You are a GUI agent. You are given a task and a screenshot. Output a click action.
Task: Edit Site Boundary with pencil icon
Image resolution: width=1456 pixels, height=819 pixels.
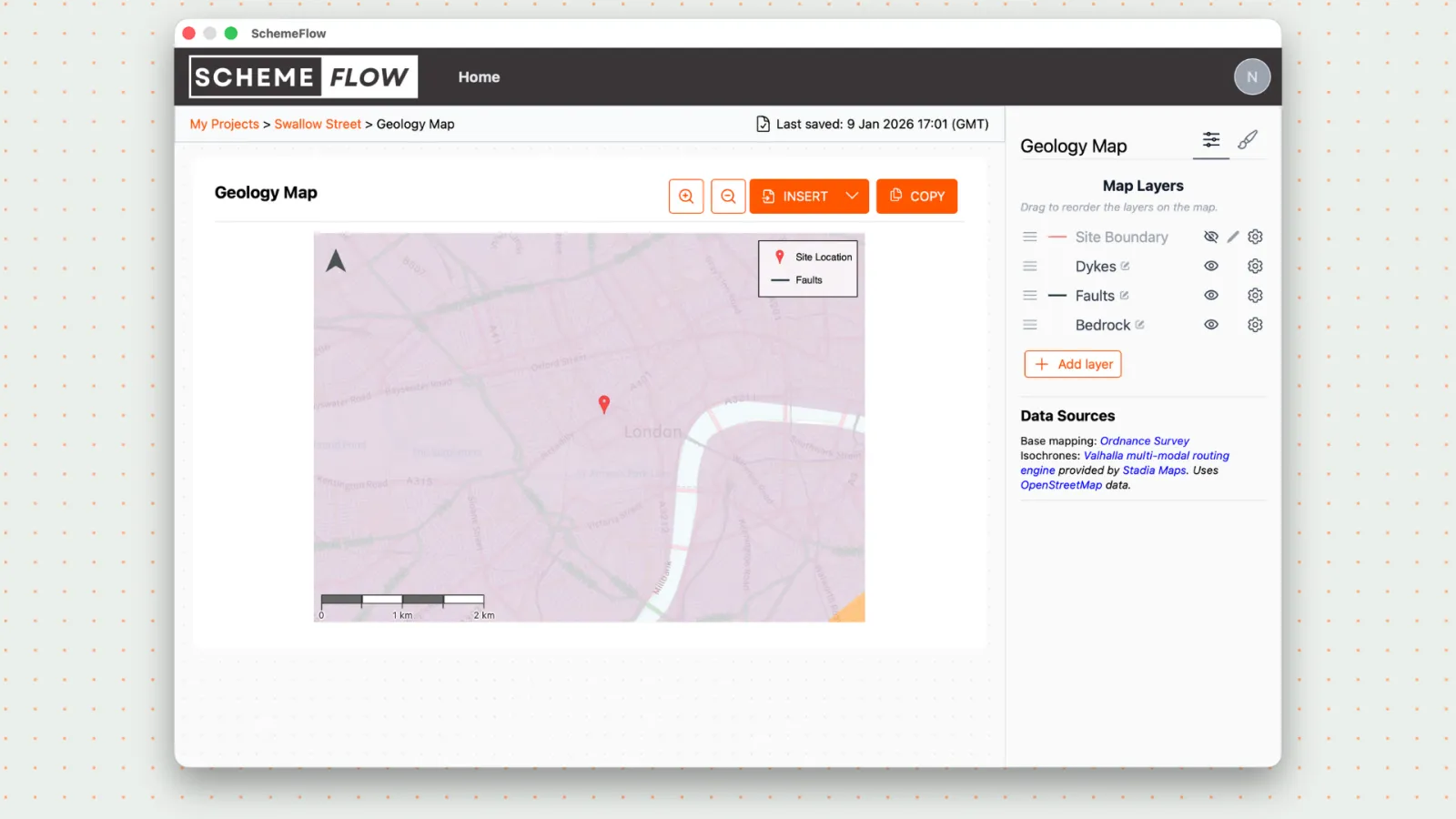click(1233, 237)
